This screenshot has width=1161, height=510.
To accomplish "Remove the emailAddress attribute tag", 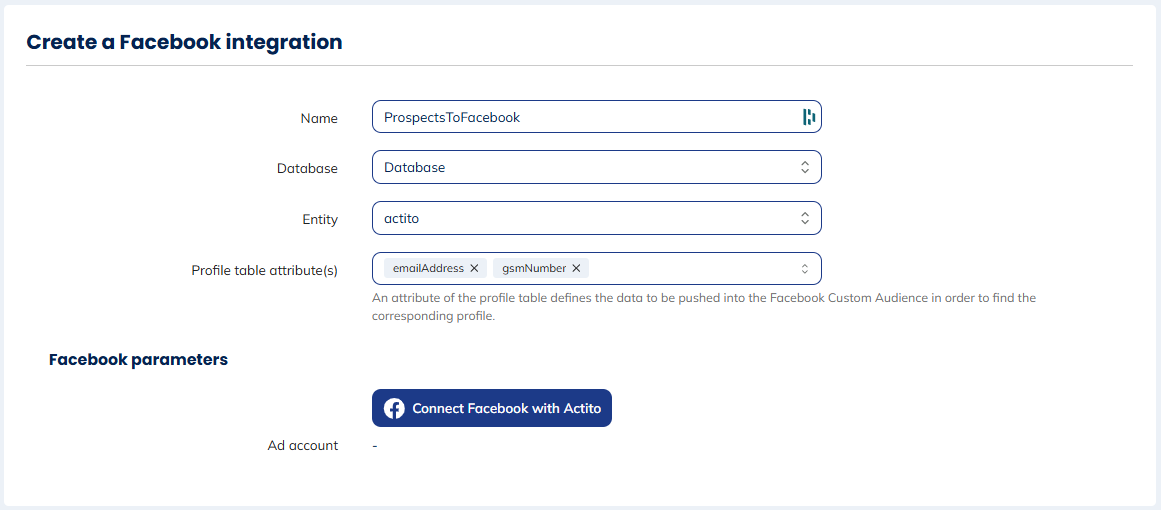I will (474, 268).
